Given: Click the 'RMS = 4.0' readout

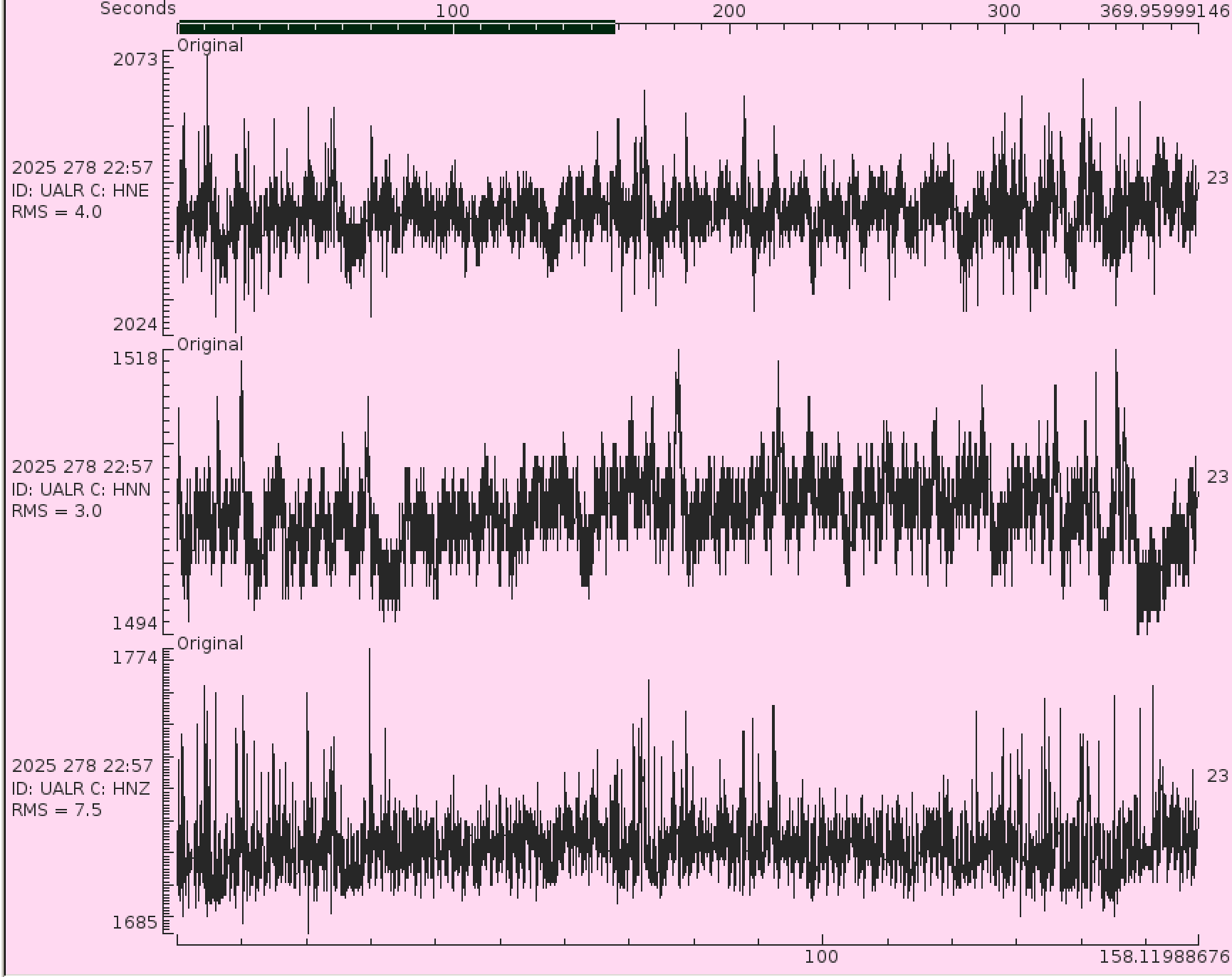Looking at the screenshot, I should [x=57, y=211].
